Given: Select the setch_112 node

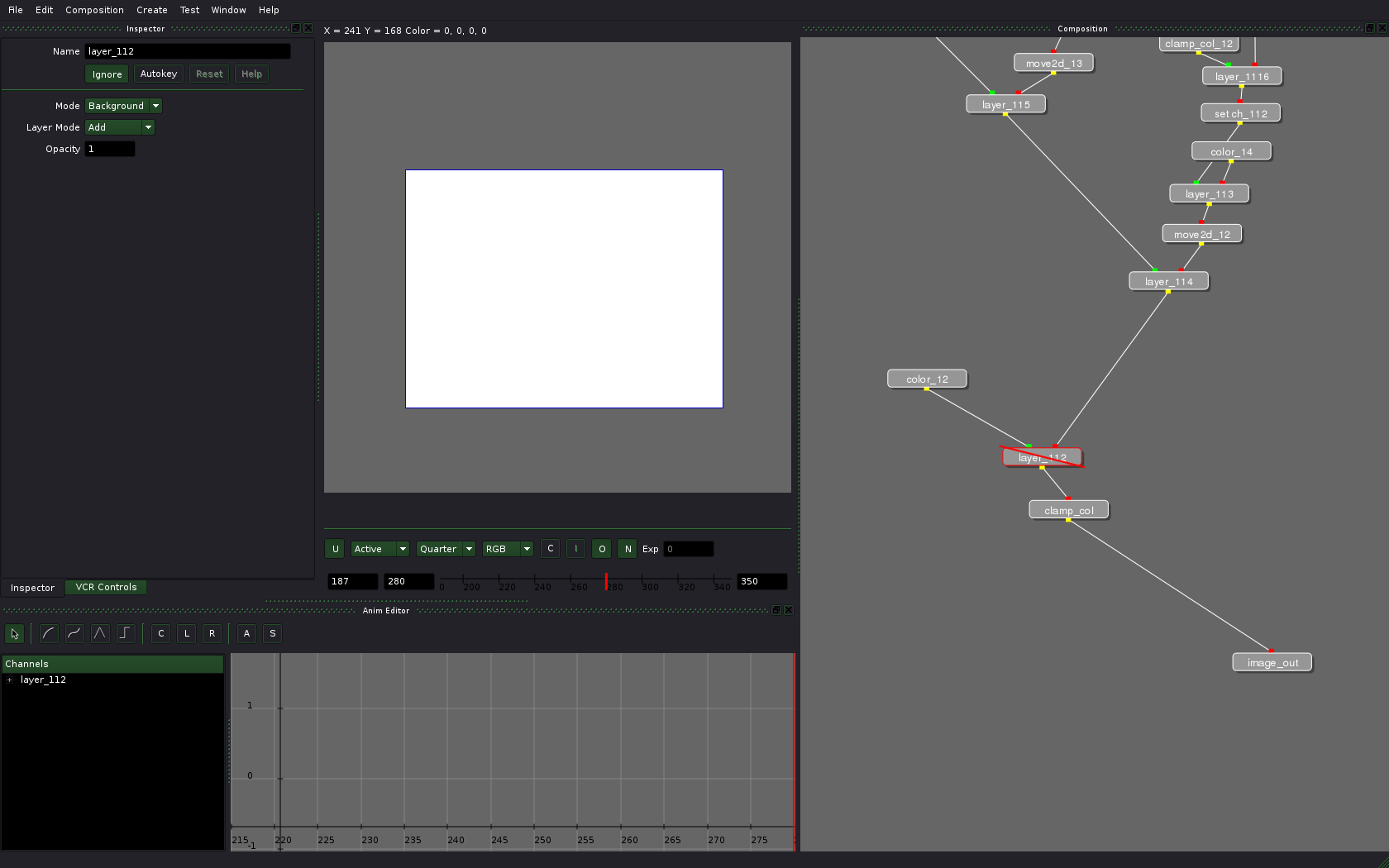Looking at the screenshot, I should click(1241, 113).
